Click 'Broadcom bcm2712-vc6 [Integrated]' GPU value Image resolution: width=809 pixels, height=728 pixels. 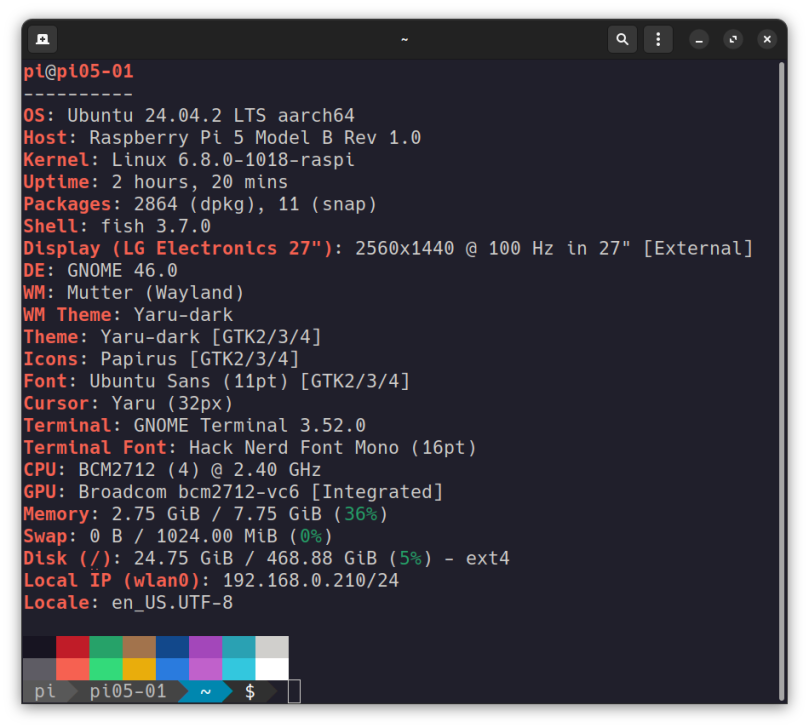point(261,492)
